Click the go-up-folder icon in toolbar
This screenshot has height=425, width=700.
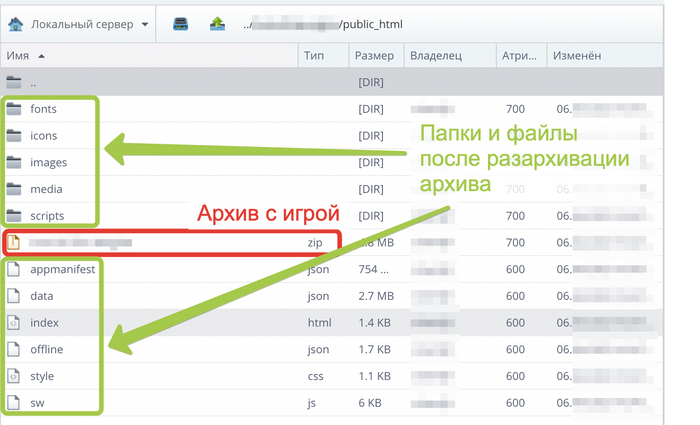217,23
